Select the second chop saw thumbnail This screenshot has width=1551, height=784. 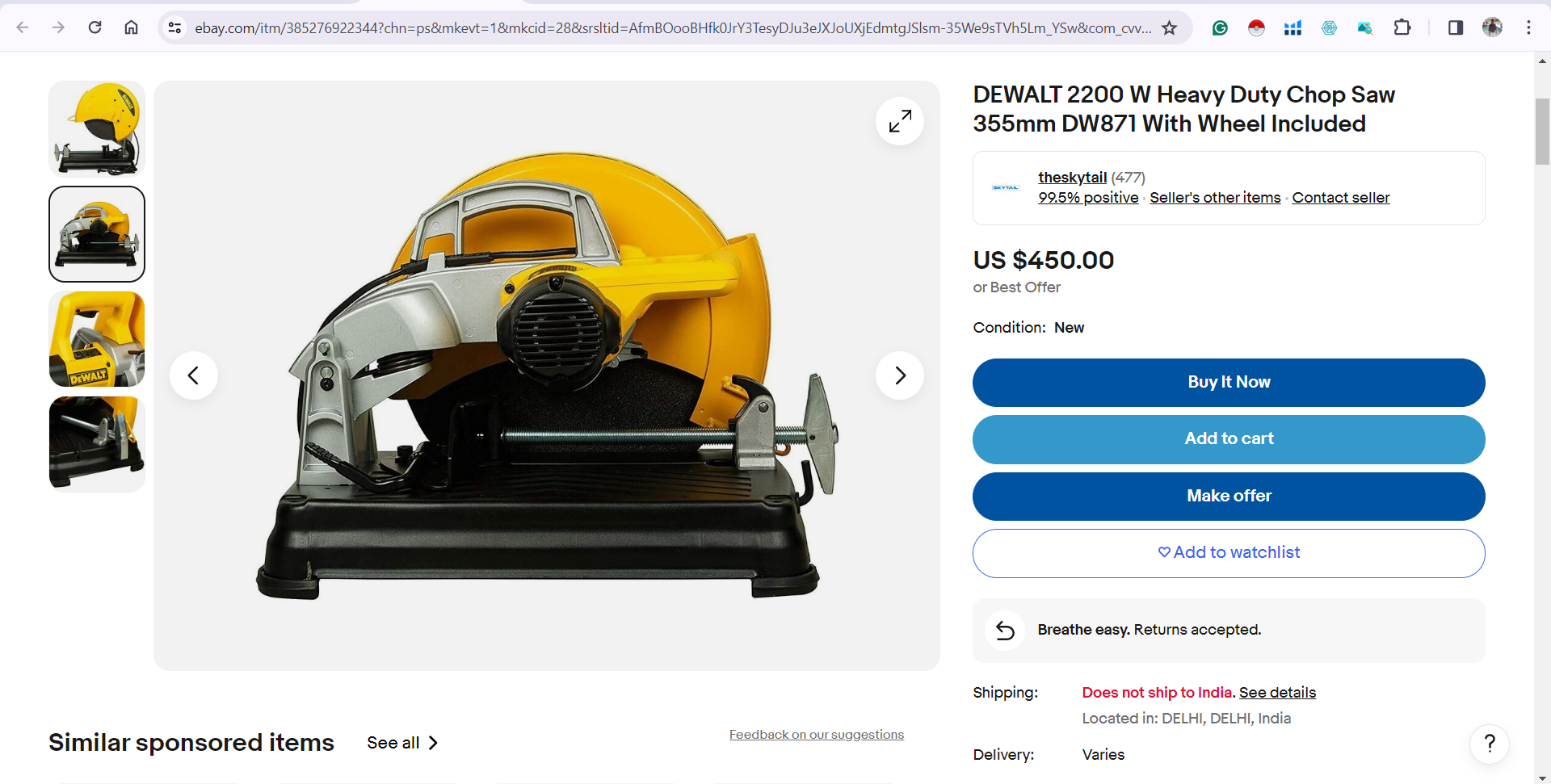tap(97, 234)
